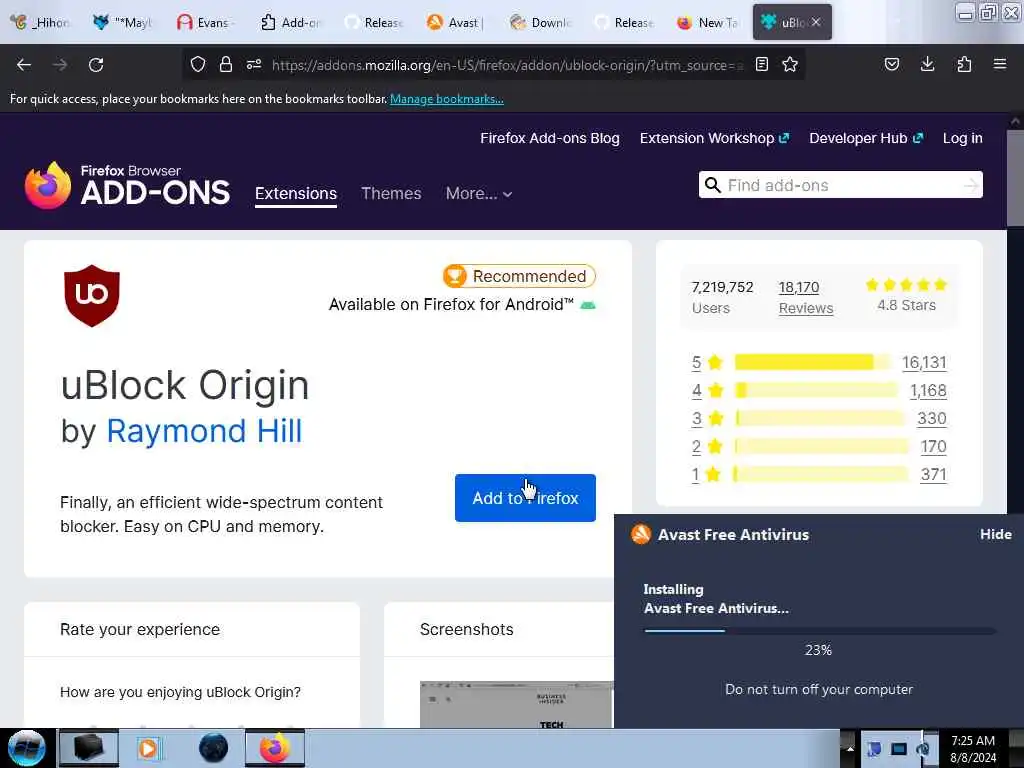Open the 330 three-star reviews count

932,418
